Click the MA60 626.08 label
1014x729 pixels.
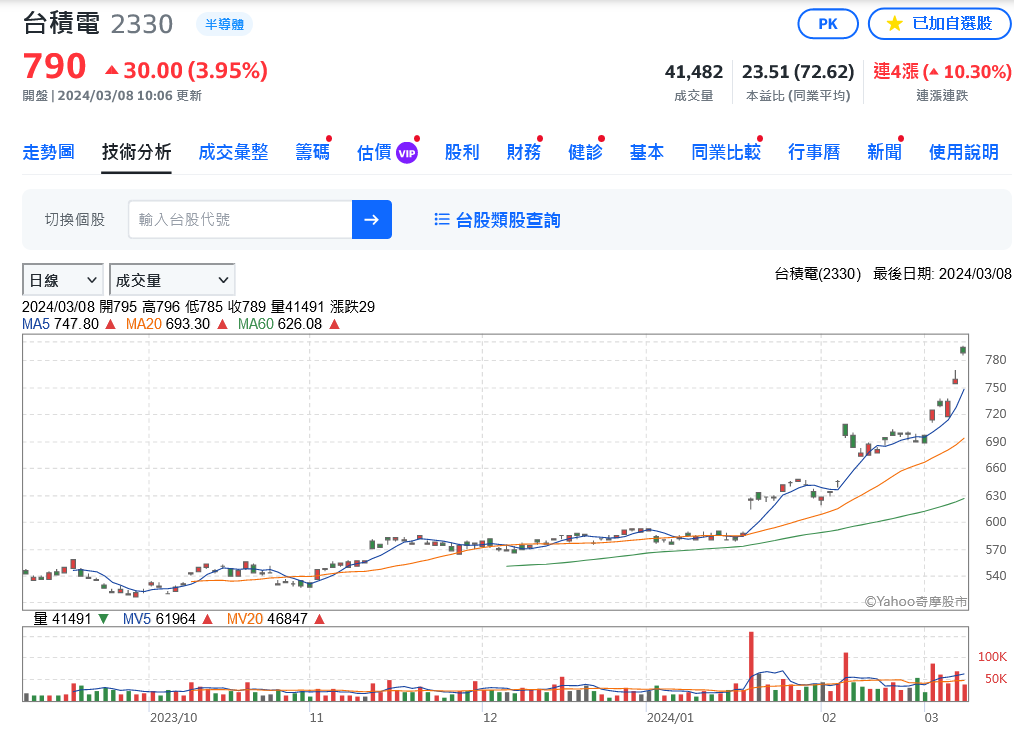pyautogui.click(x=279, y=324)
